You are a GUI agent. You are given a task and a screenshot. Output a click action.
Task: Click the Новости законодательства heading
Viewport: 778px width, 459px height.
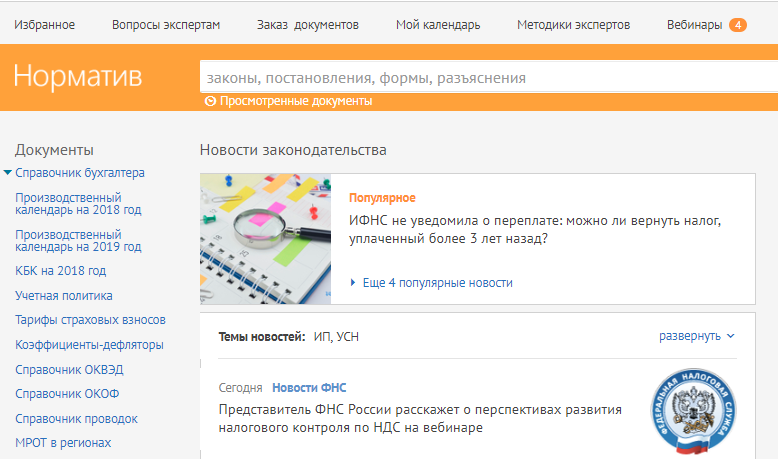click(x=293, y=150)
